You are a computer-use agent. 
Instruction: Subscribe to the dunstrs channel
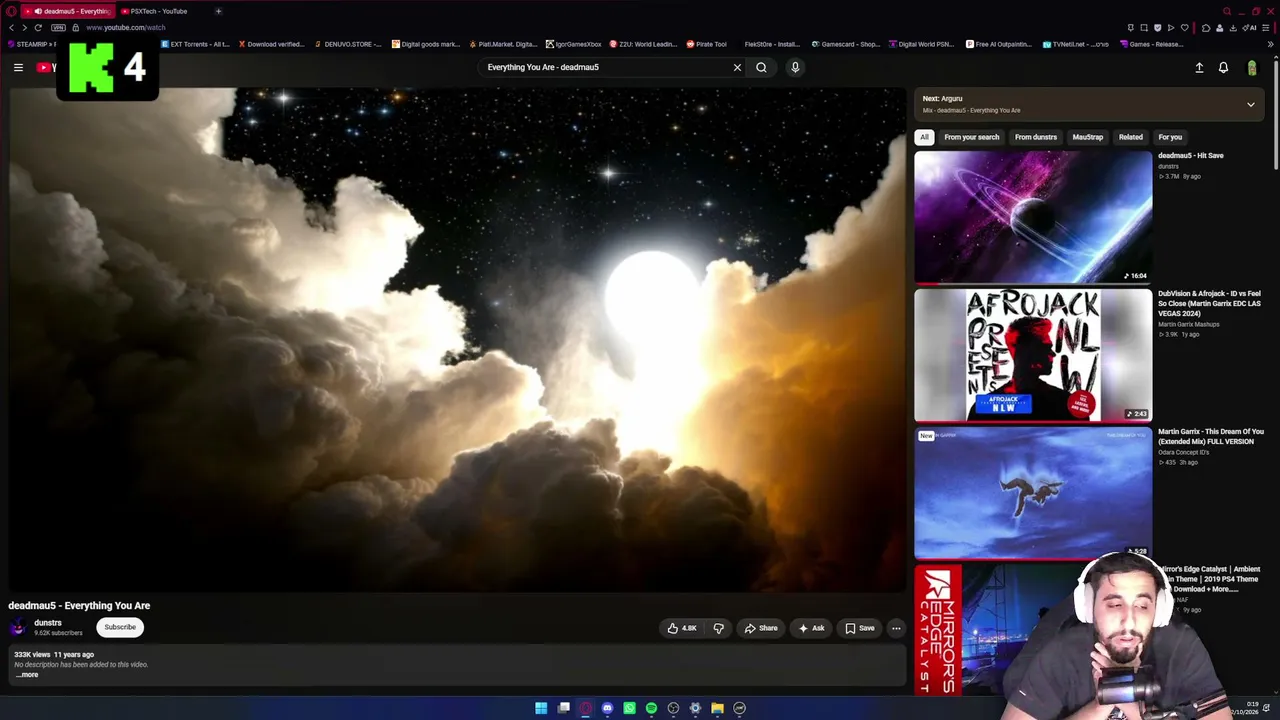pos(120,627)
